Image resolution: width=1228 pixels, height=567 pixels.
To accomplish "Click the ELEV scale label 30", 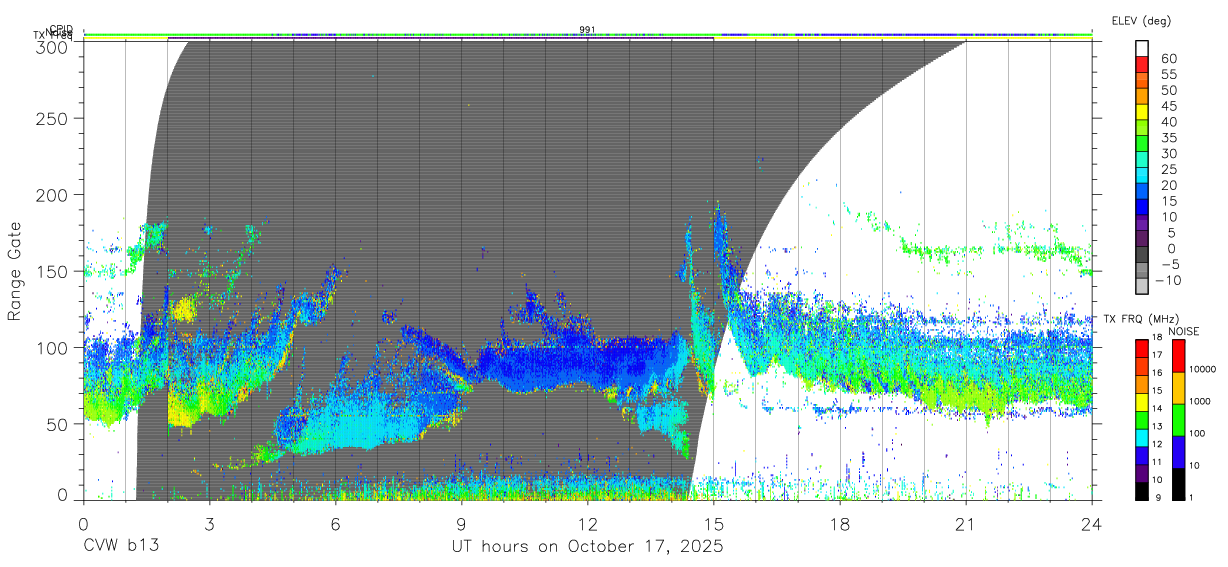I will pos(1169,154).
